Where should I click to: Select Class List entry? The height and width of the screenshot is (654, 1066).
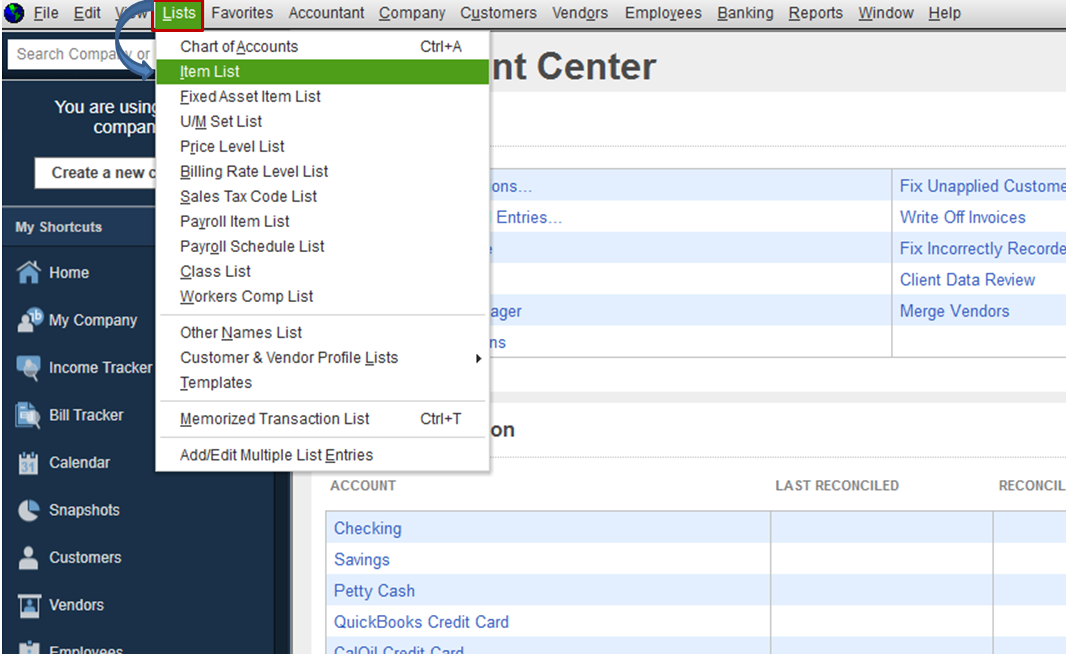pos(322,271)
